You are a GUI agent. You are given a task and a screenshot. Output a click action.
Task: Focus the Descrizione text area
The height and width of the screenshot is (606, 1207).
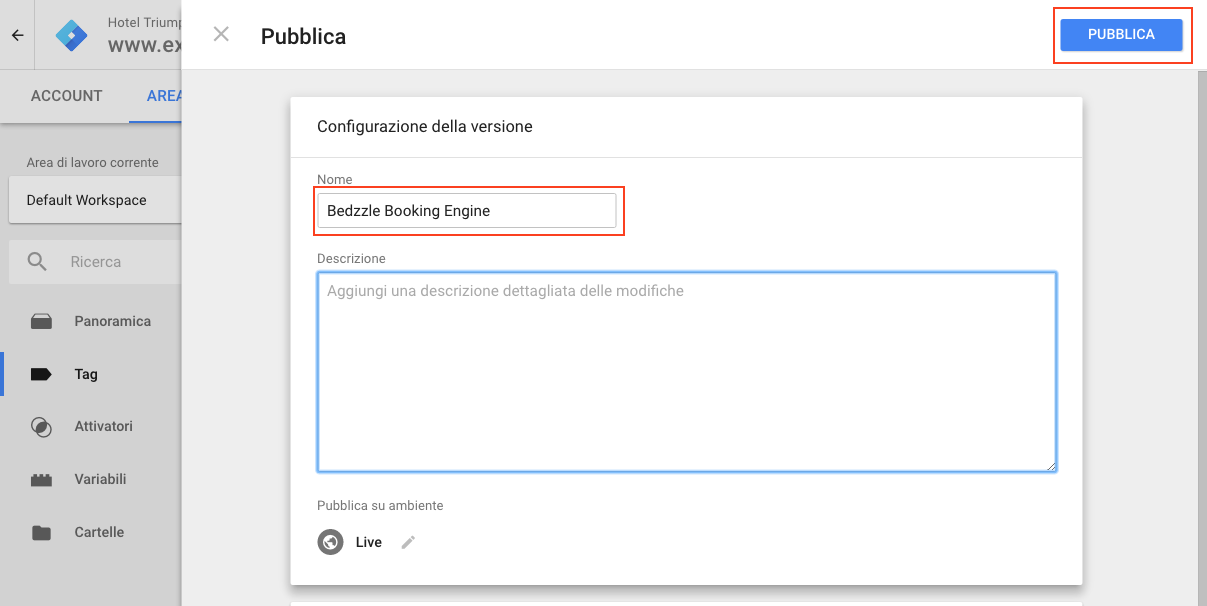tap(687, 372)
